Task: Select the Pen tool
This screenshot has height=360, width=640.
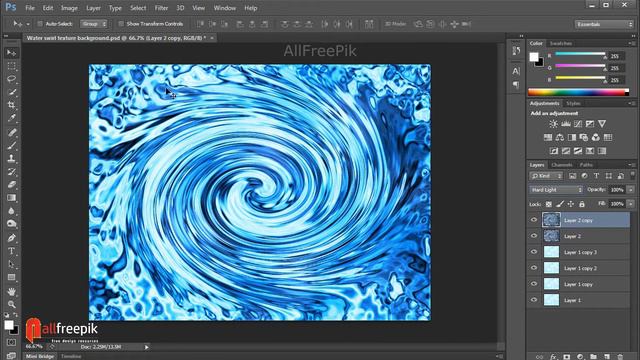Action: tap(11, 238)
